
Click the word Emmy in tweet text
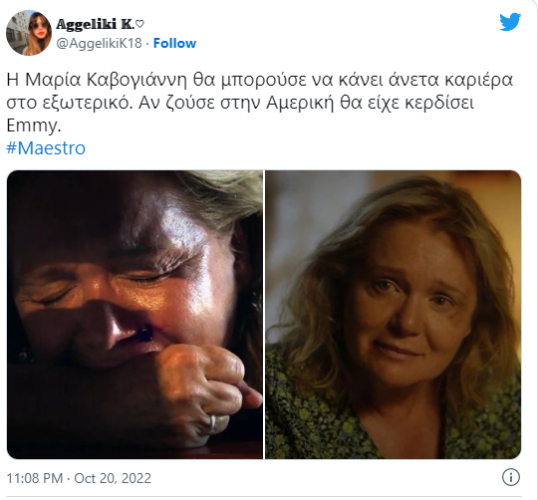tap(33, 126)
